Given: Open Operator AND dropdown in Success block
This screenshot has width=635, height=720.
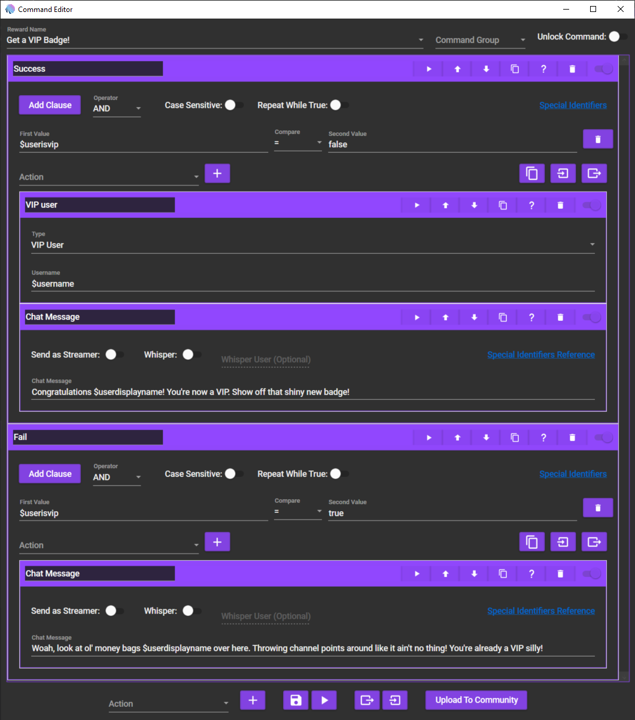Looking at the screenshot, I should (117, 108).
